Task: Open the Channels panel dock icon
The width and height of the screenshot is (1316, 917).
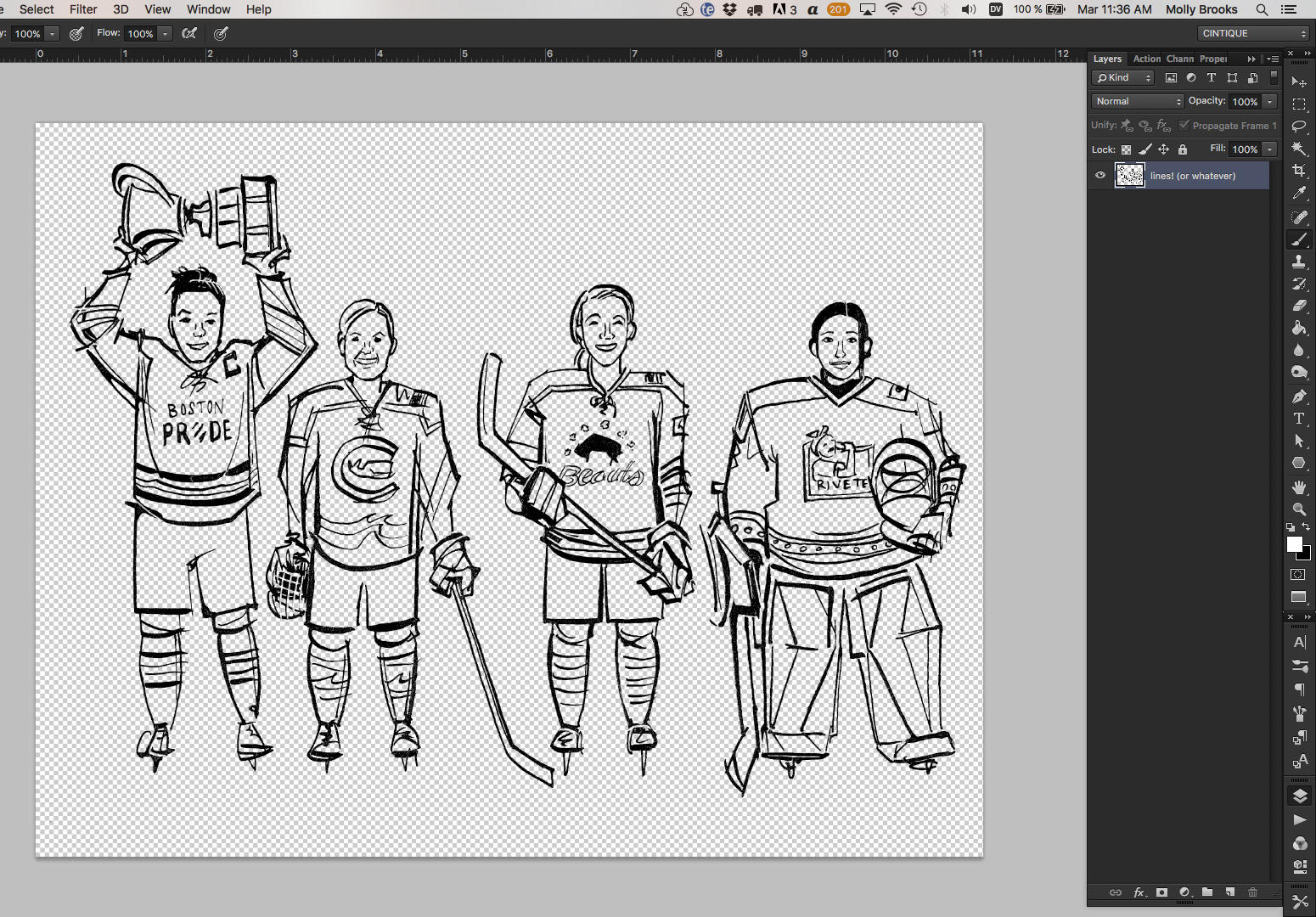Action: (1300, 843)
